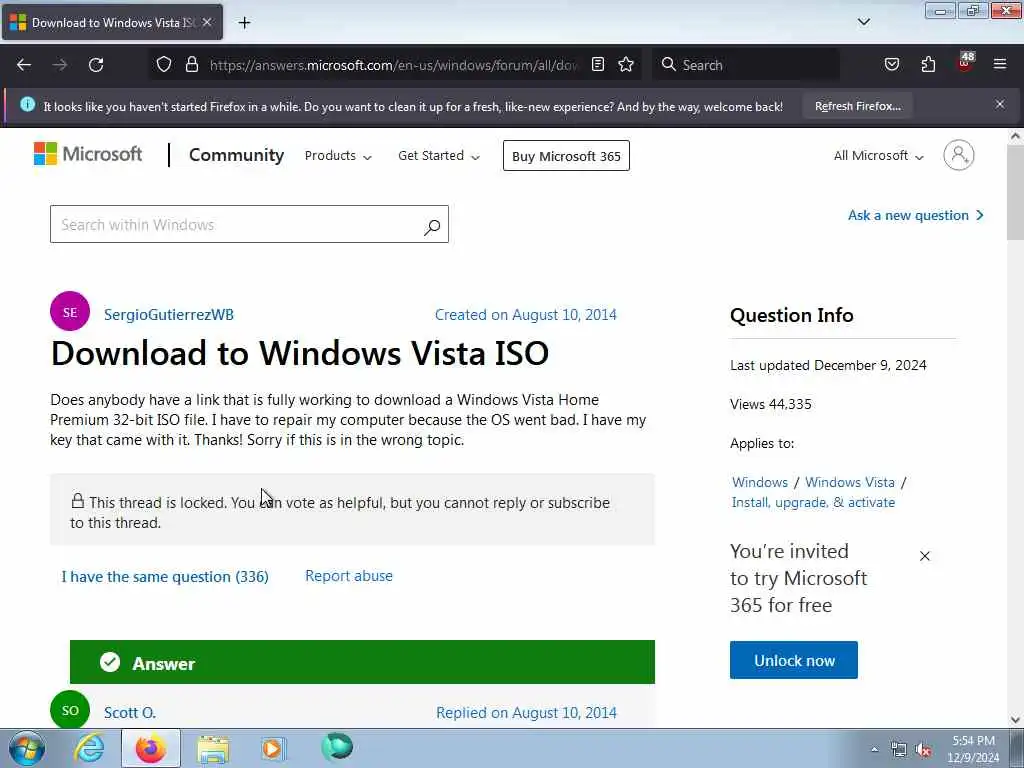Bookmark this page with the star icon
This screenshot has height=768, width=1024.
(x=626, y=64)
